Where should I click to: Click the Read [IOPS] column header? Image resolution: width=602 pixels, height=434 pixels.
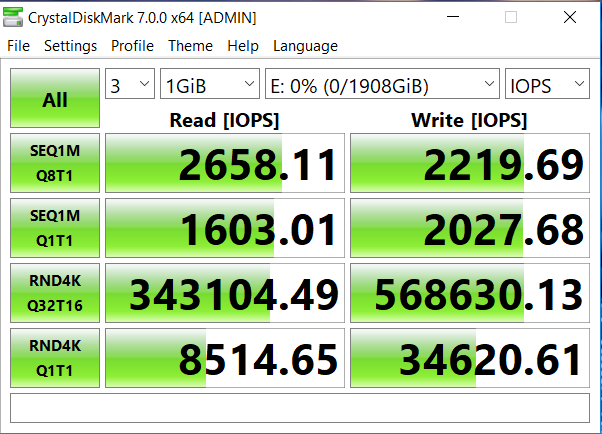(224, 120)
